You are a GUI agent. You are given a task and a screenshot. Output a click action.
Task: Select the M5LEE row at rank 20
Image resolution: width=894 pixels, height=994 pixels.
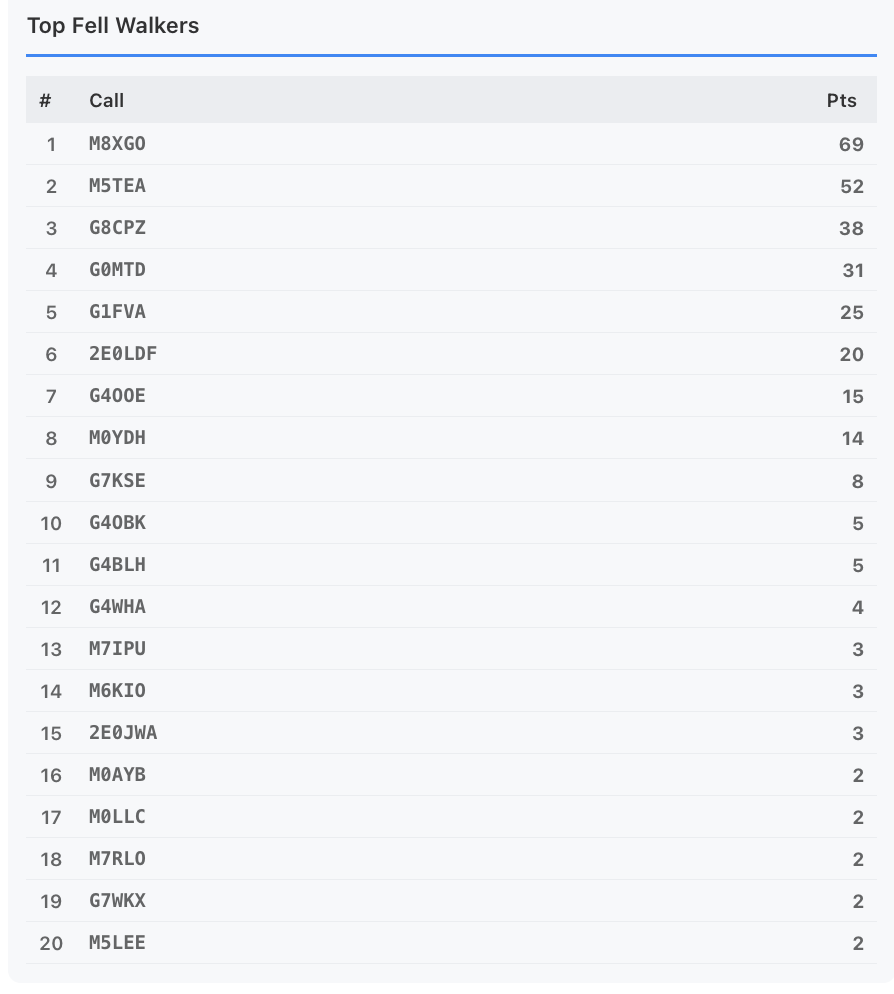tap(117, 943)
